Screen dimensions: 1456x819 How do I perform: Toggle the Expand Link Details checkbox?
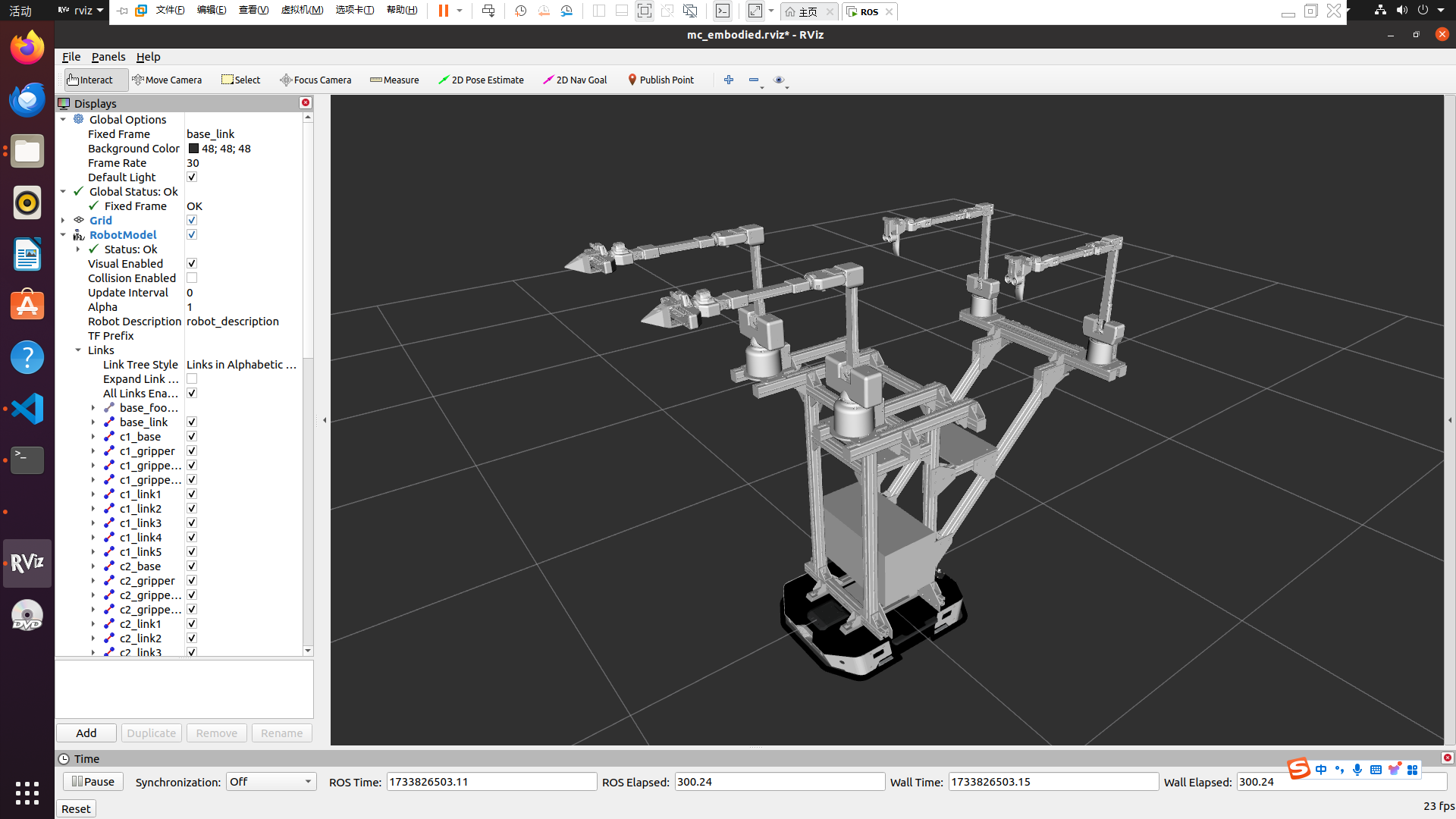pyautogui.click(x=192, y=378)
